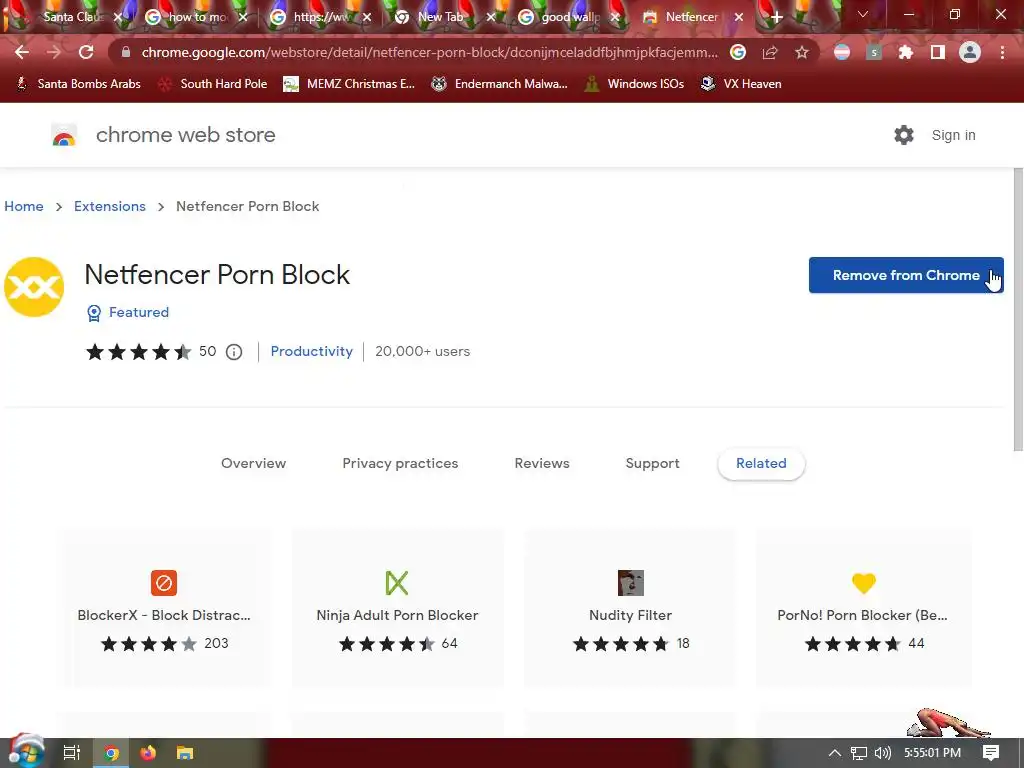Click the gray S extension icon

(874, 52)
